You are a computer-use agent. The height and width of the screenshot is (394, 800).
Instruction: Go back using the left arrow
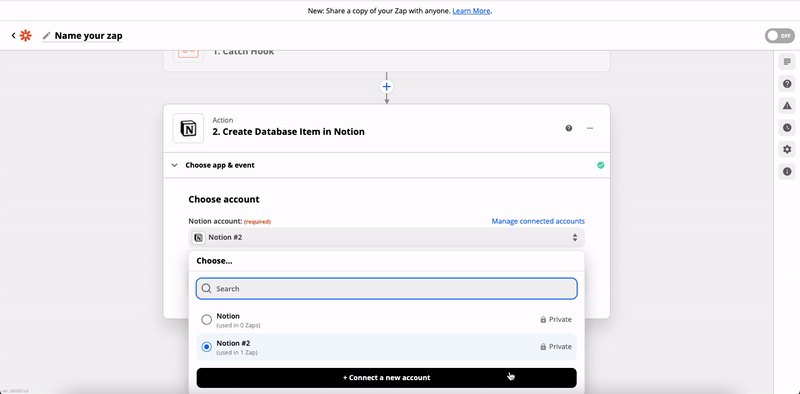13,36
